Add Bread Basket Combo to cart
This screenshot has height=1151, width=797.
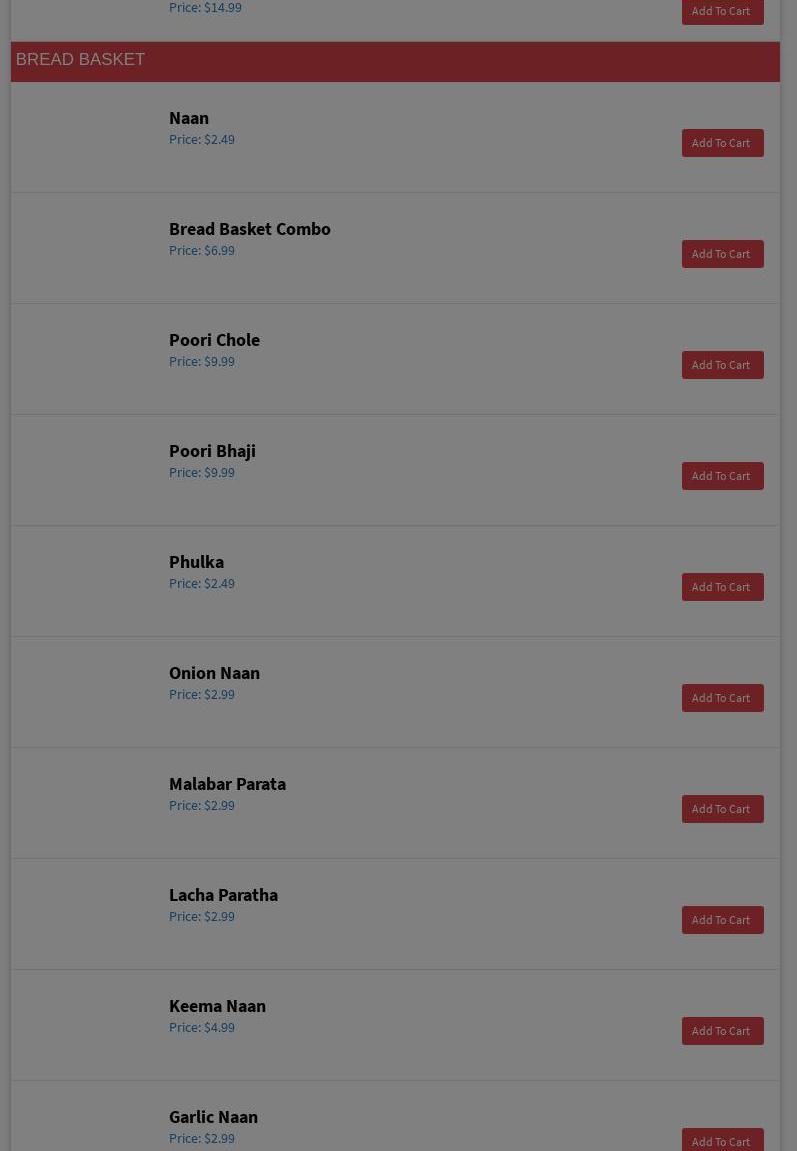click(x=722, y=254)
